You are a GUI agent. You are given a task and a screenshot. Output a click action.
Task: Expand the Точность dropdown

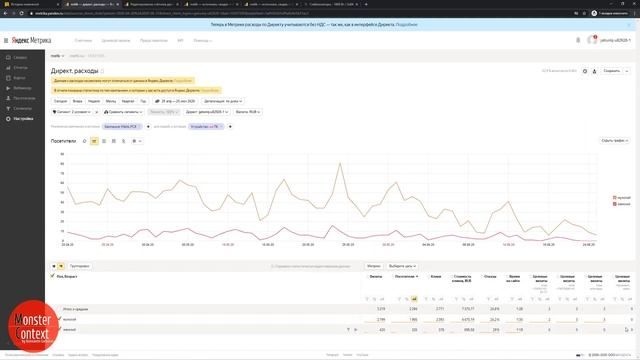point(164,112)
